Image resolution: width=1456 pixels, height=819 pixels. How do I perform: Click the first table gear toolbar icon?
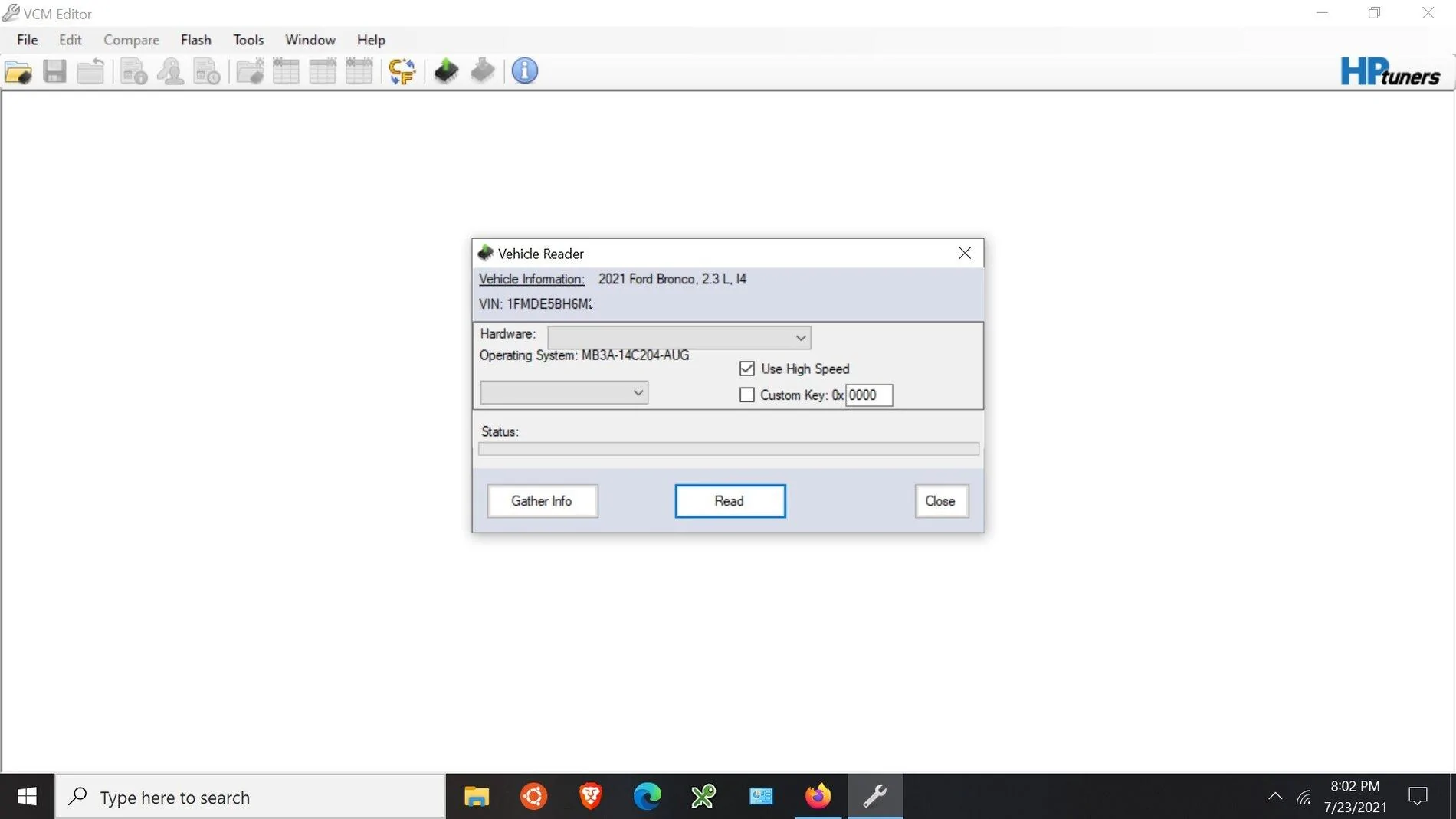coord(286,71)
